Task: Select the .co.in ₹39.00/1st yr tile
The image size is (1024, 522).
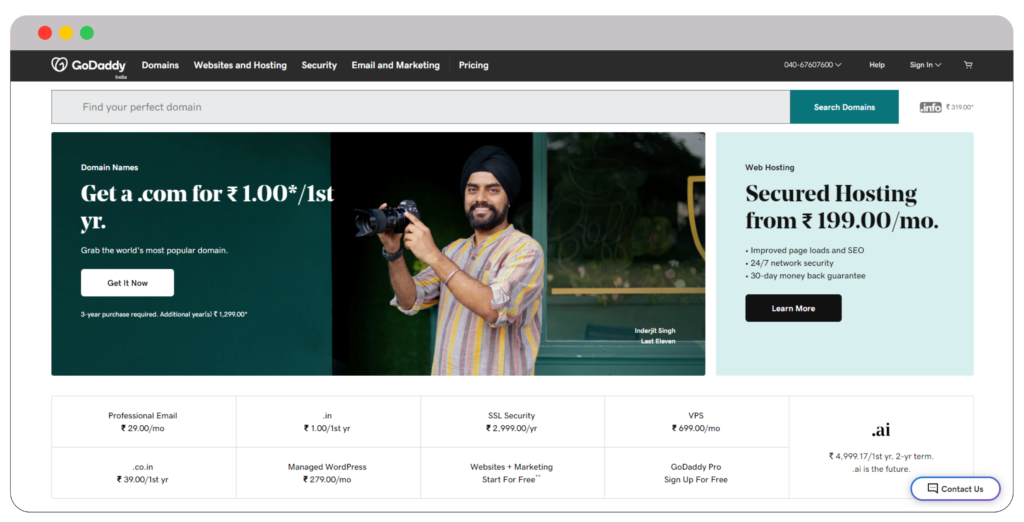Action: pos(143,473)
